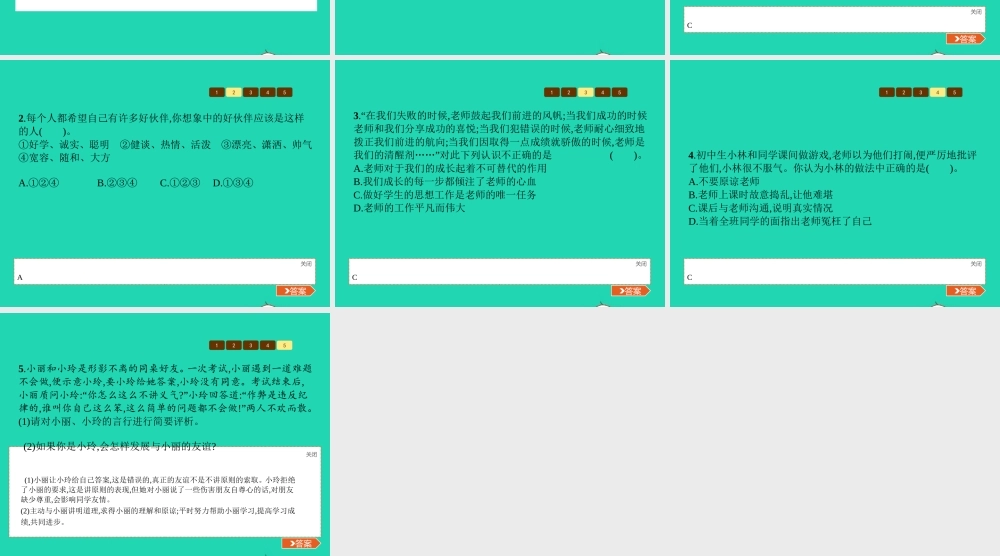
Task: Click option A.①②④ in question 2
Action: click(39, 183)
